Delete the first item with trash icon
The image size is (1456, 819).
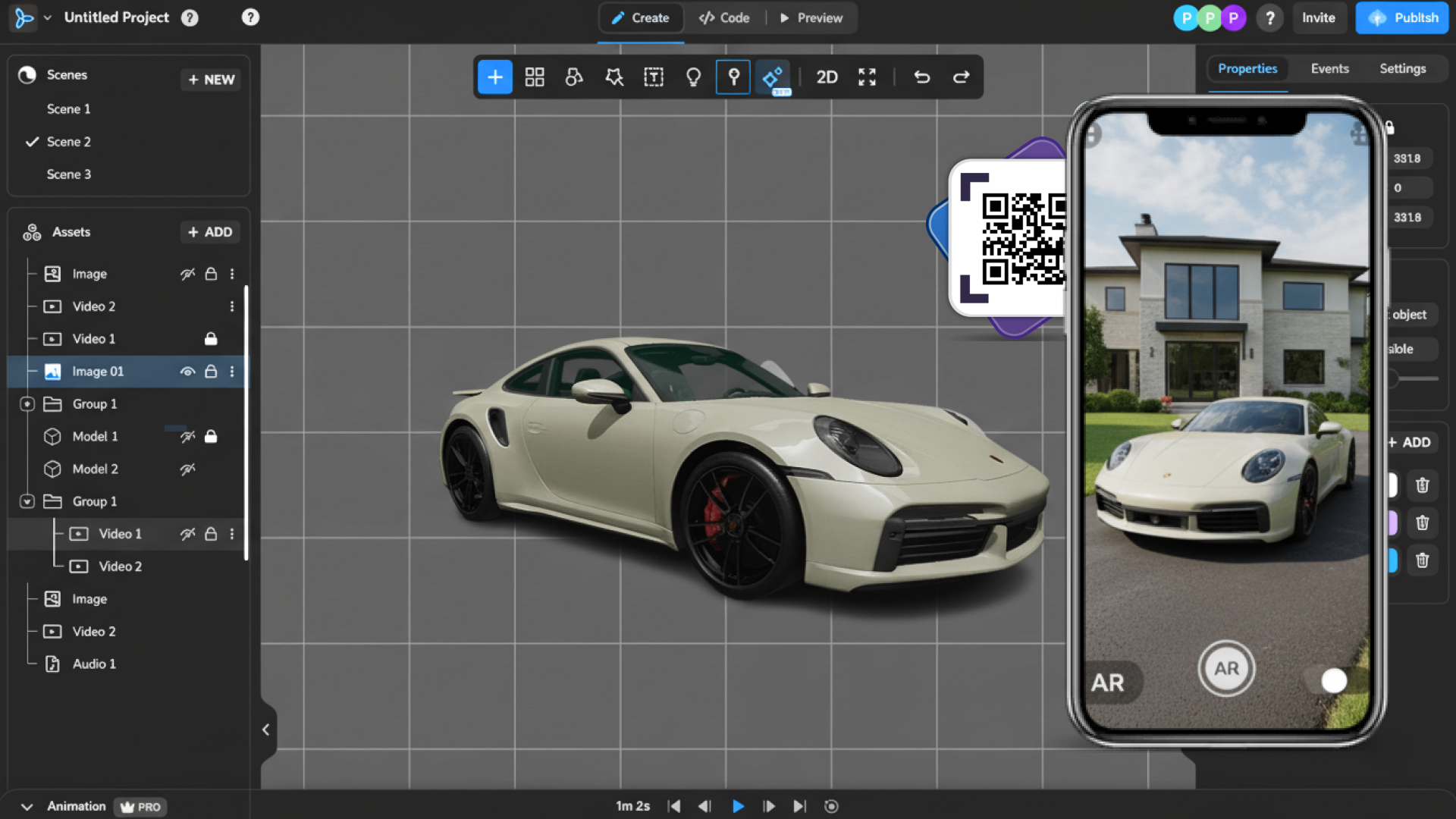[x=1422, y=485]
